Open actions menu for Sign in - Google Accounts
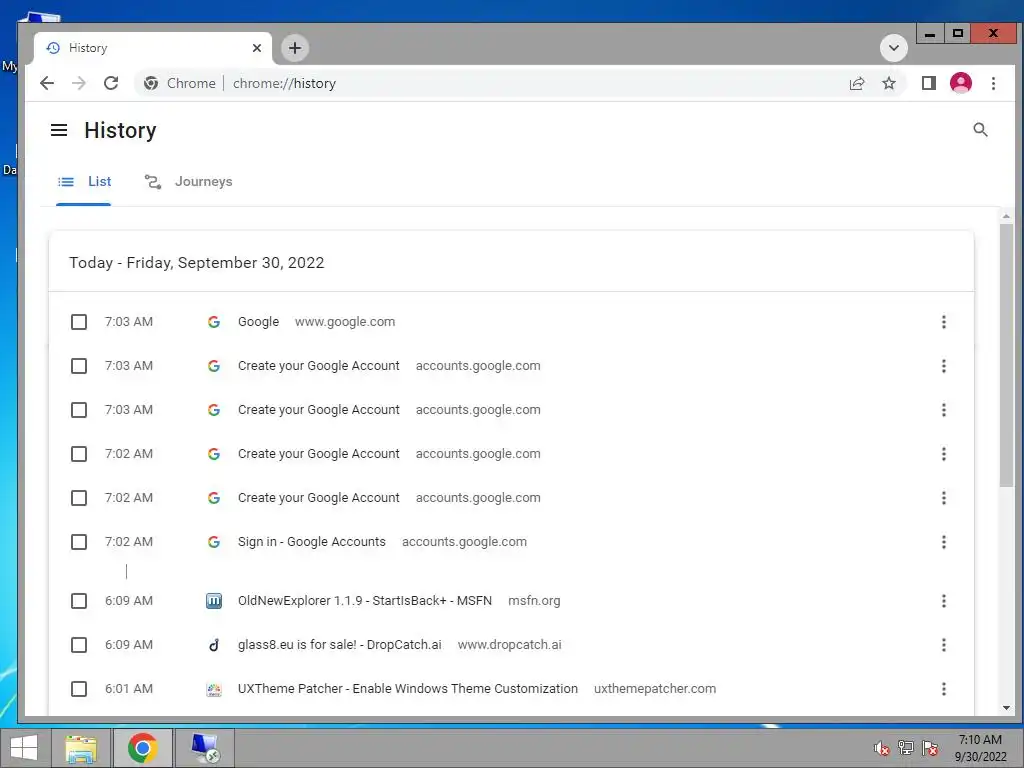 [943, 542]
